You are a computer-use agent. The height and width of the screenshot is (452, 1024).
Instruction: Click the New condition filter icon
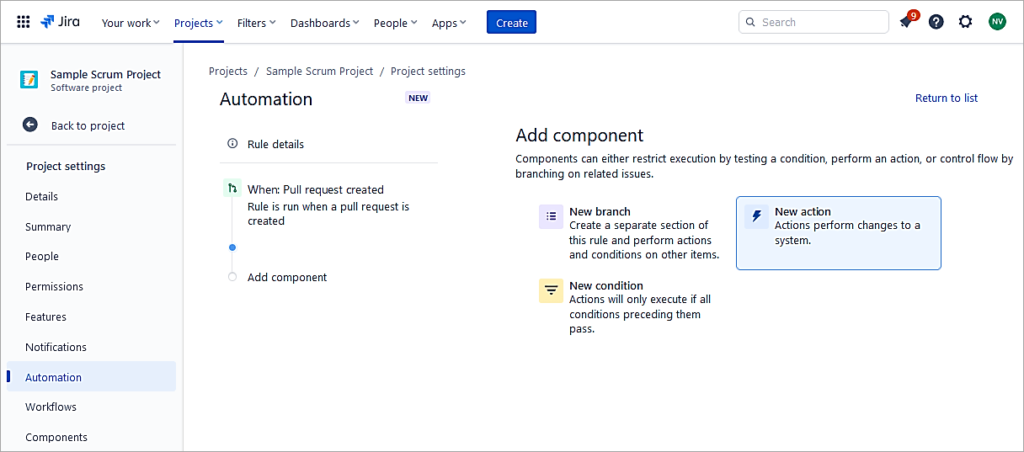(x=551, y=290)
